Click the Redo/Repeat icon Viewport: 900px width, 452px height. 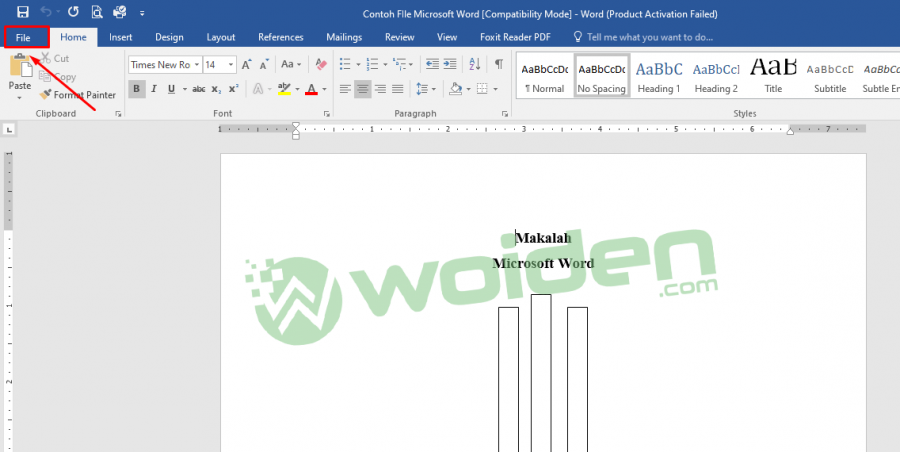point(73,12)
